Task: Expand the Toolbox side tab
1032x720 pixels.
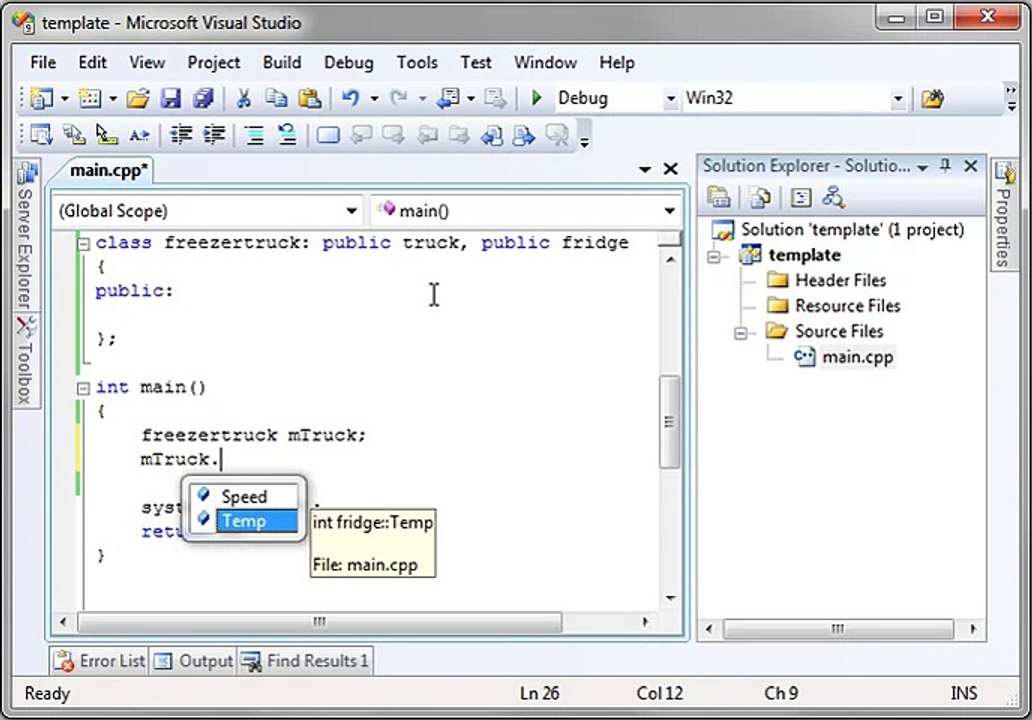Action: (26, 360)
